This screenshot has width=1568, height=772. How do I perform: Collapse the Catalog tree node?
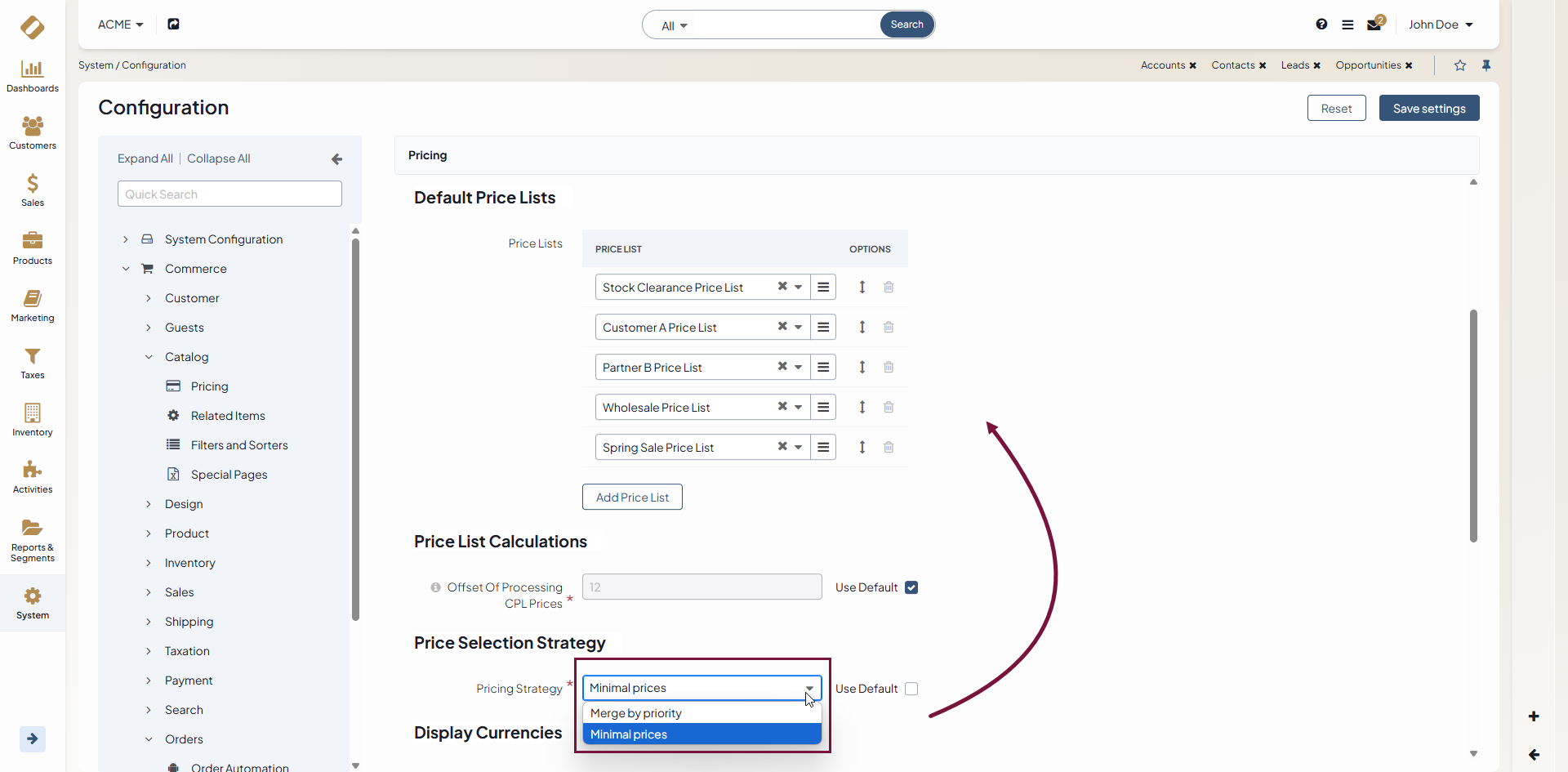149,357
